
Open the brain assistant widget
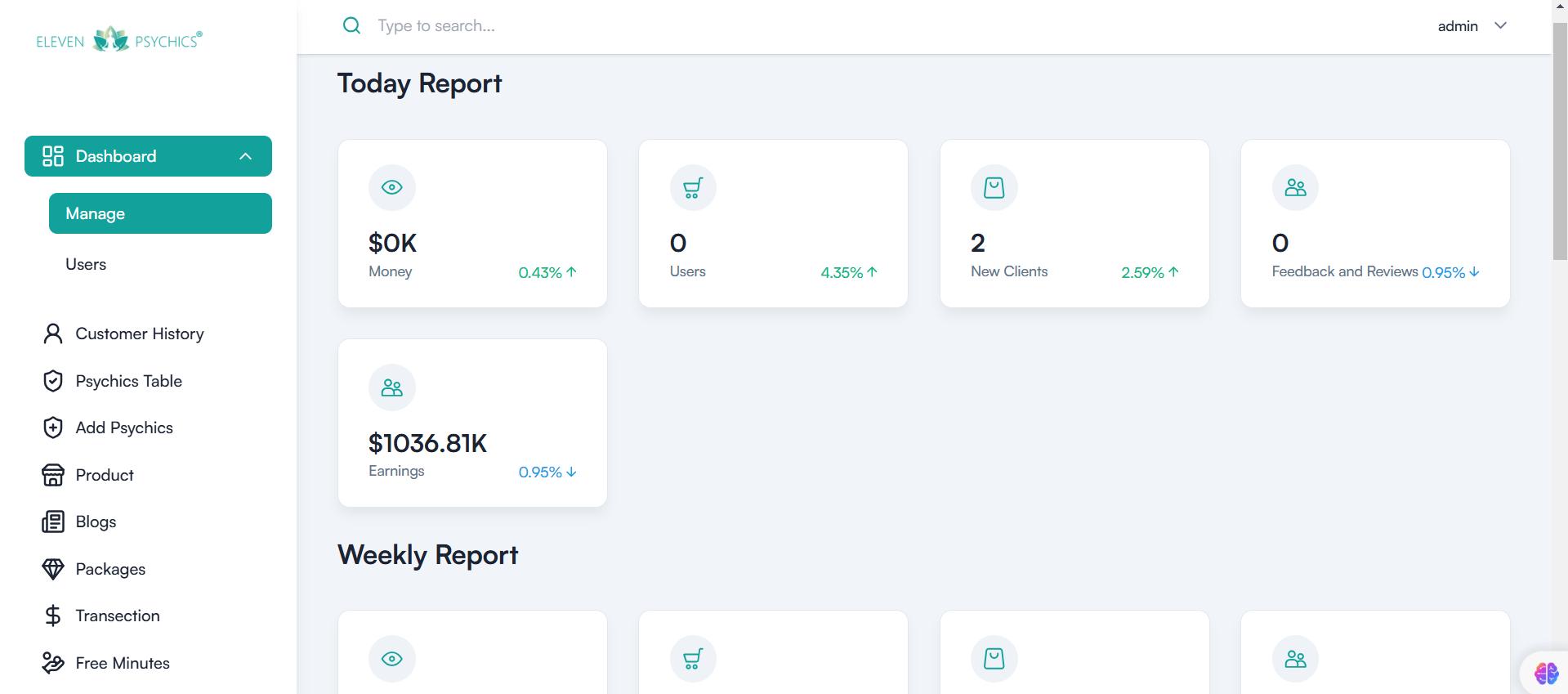coord(1545,673)
